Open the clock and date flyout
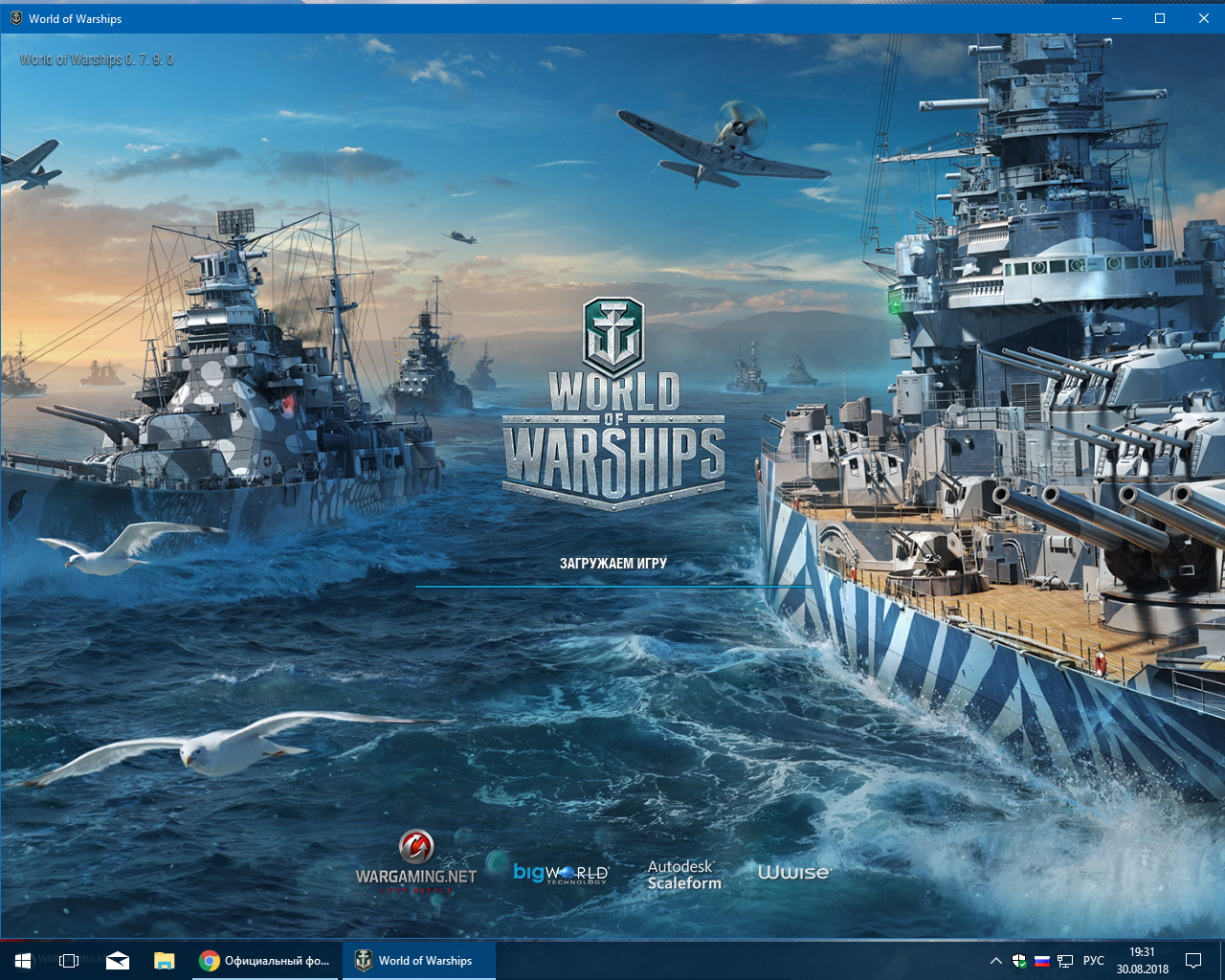Screen dimensions: 1225x980 pyautogui.click(x=1142, y=960)
